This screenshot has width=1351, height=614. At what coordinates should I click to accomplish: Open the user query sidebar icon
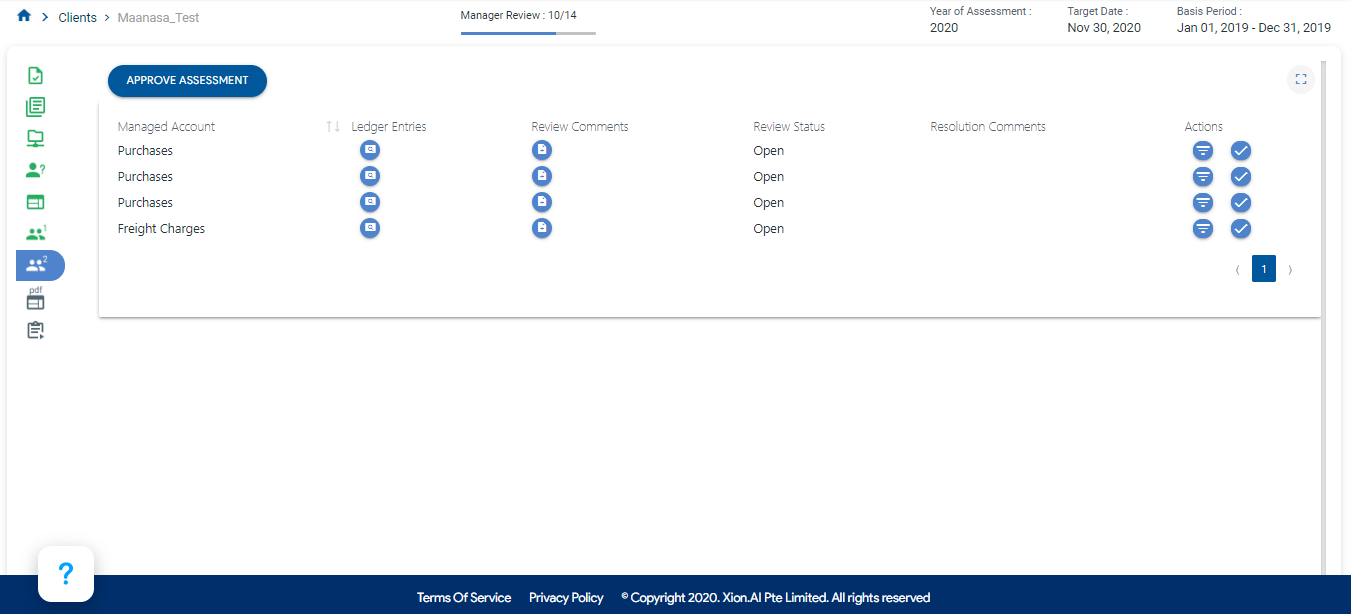[x=36, y=170]
